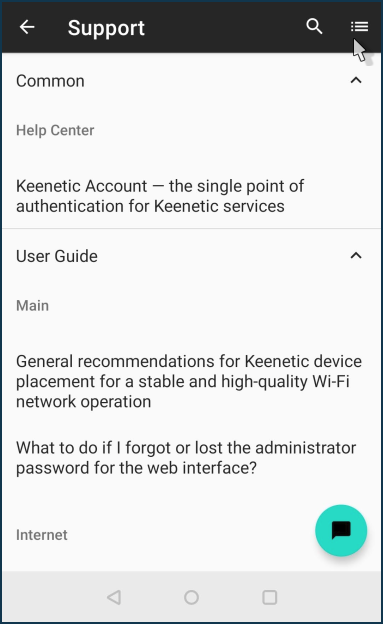Image resolution: width=383 pixels, height=624 pixels.
Task: Tap Android recent apps square button
Action: (270, 597)
